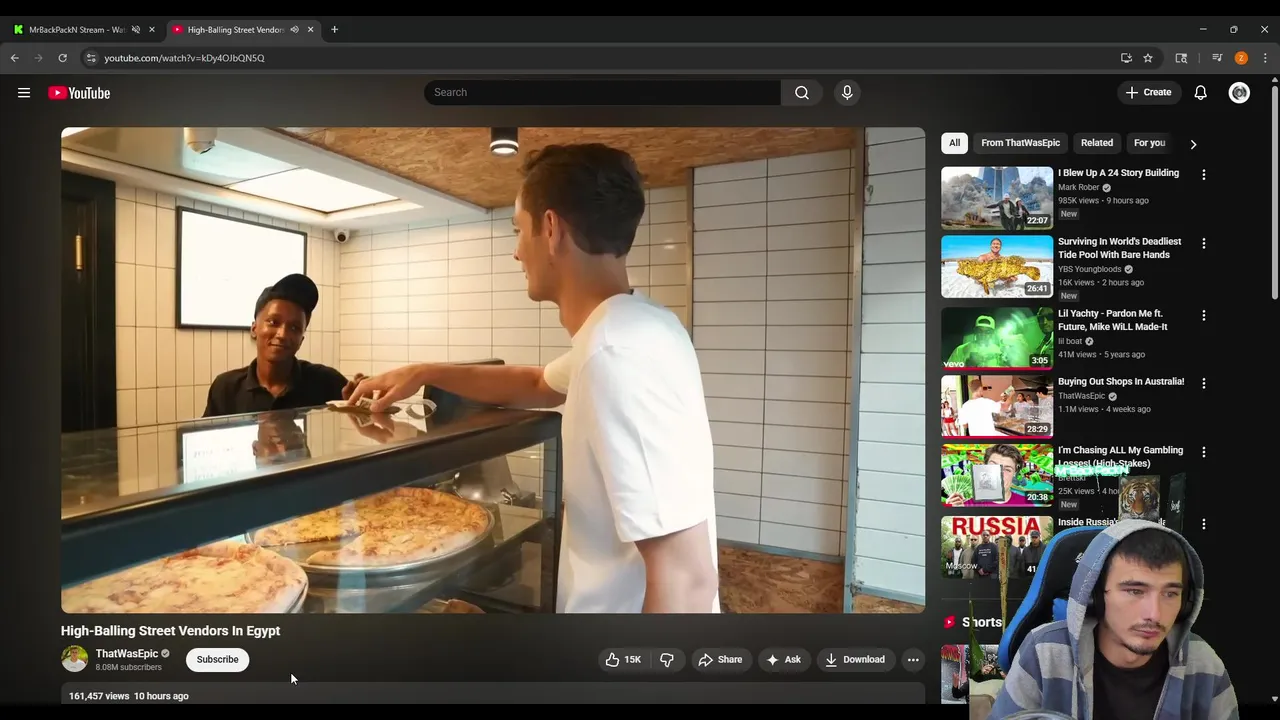
Task: Click the Ask button
Action: click(x=783, y=660)
